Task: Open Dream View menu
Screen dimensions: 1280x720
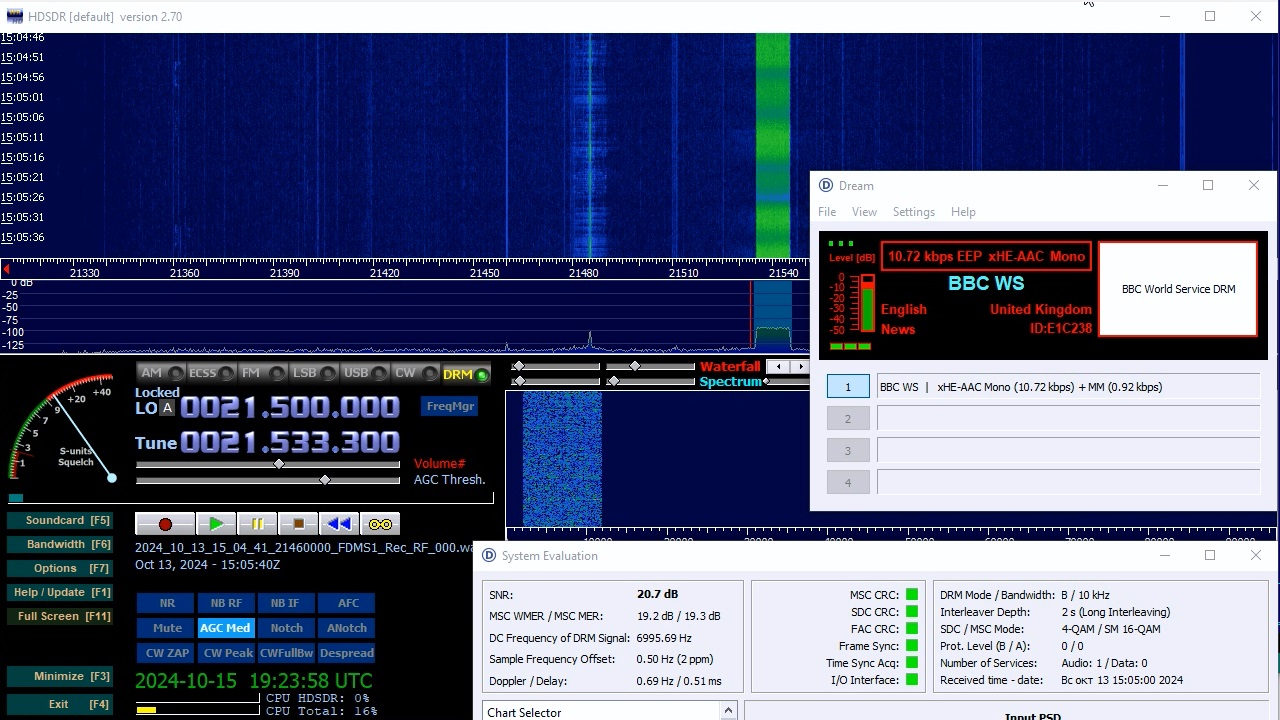Action: [864, 212]
